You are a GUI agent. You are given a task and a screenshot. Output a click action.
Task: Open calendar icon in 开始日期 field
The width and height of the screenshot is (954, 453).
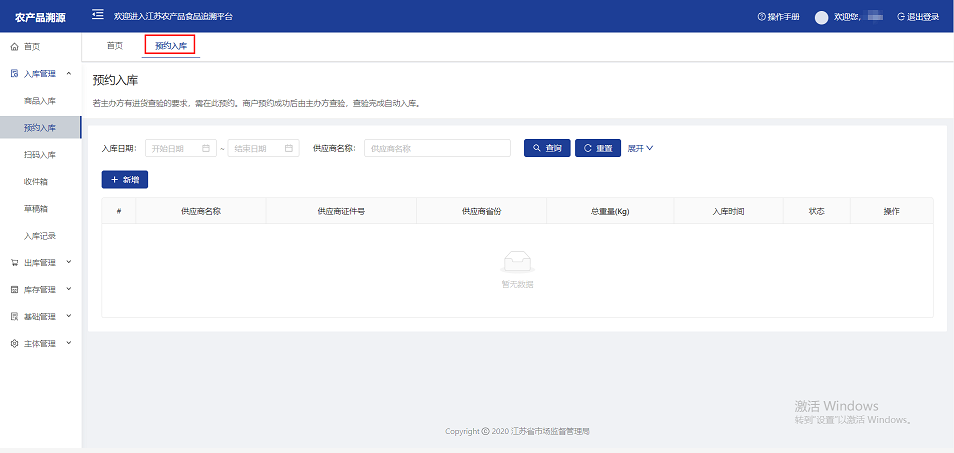pyautogui.click(x=206, y=148)
